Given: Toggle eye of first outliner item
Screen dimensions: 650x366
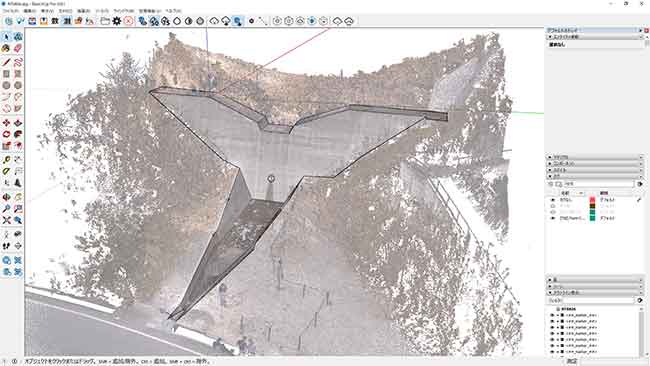Looking at the screenshot, I should coord(552,315).
